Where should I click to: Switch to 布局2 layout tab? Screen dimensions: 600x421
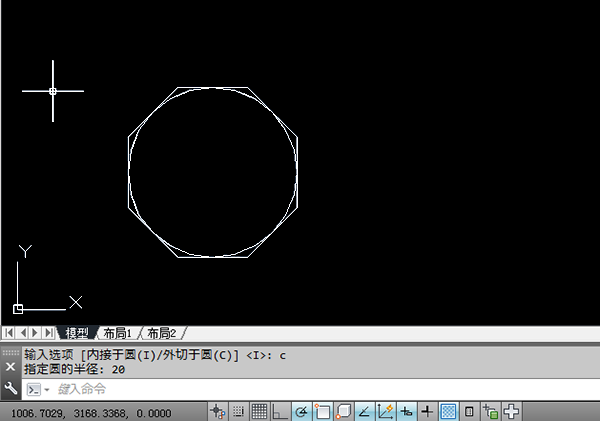[x=162, y=333]
